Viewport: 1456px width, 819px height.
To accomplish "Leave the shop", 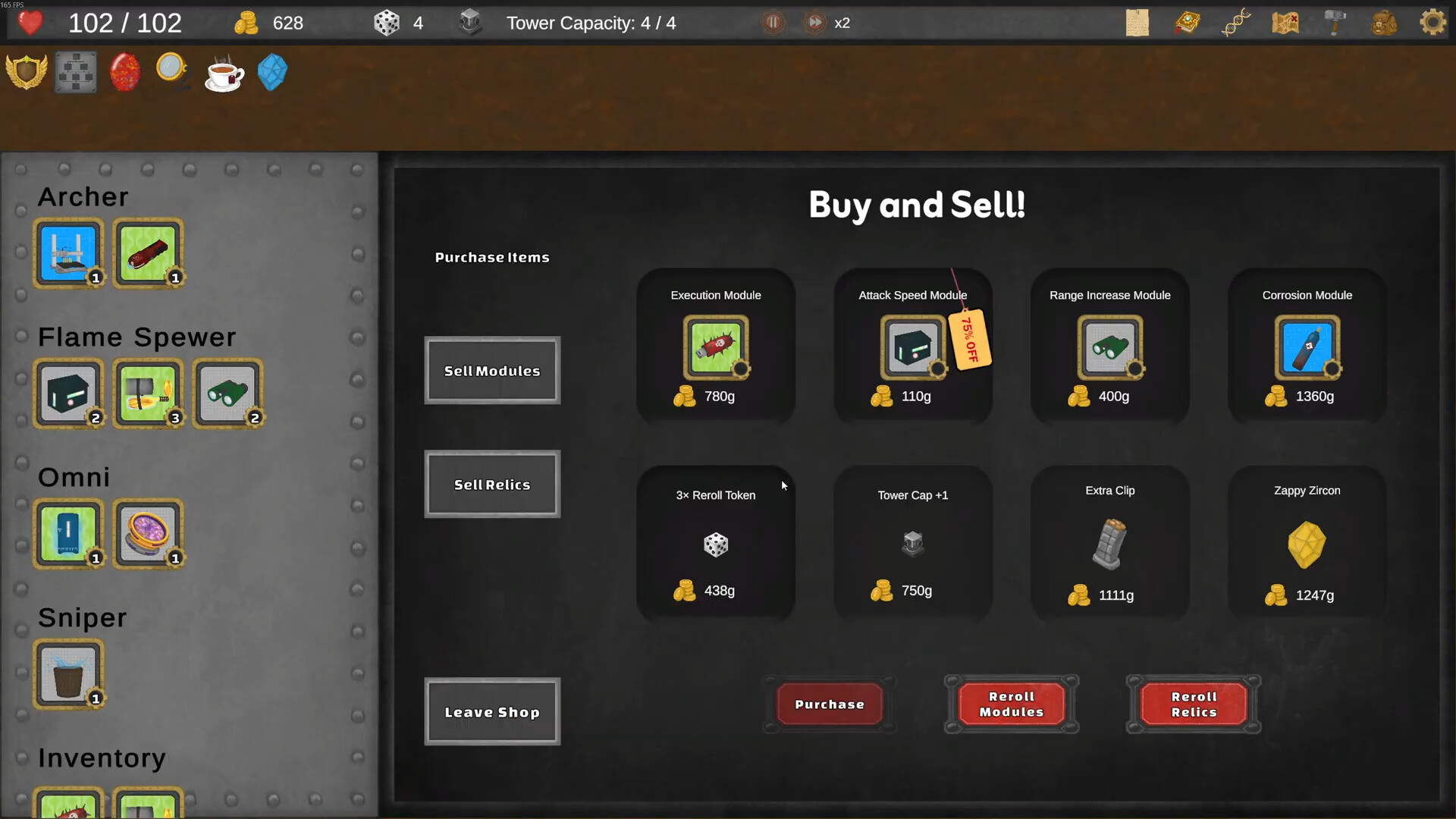I will (x=492, y=711).
